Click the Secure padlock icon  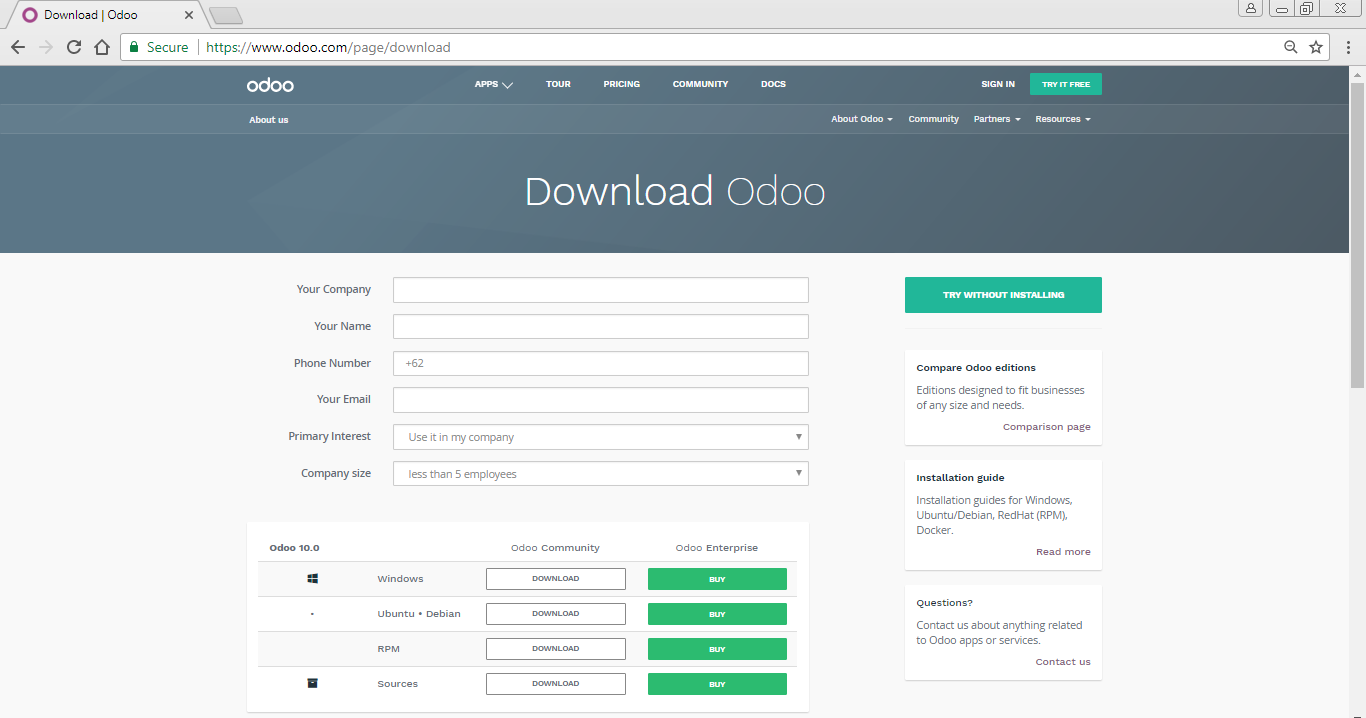tap(133, 47)
